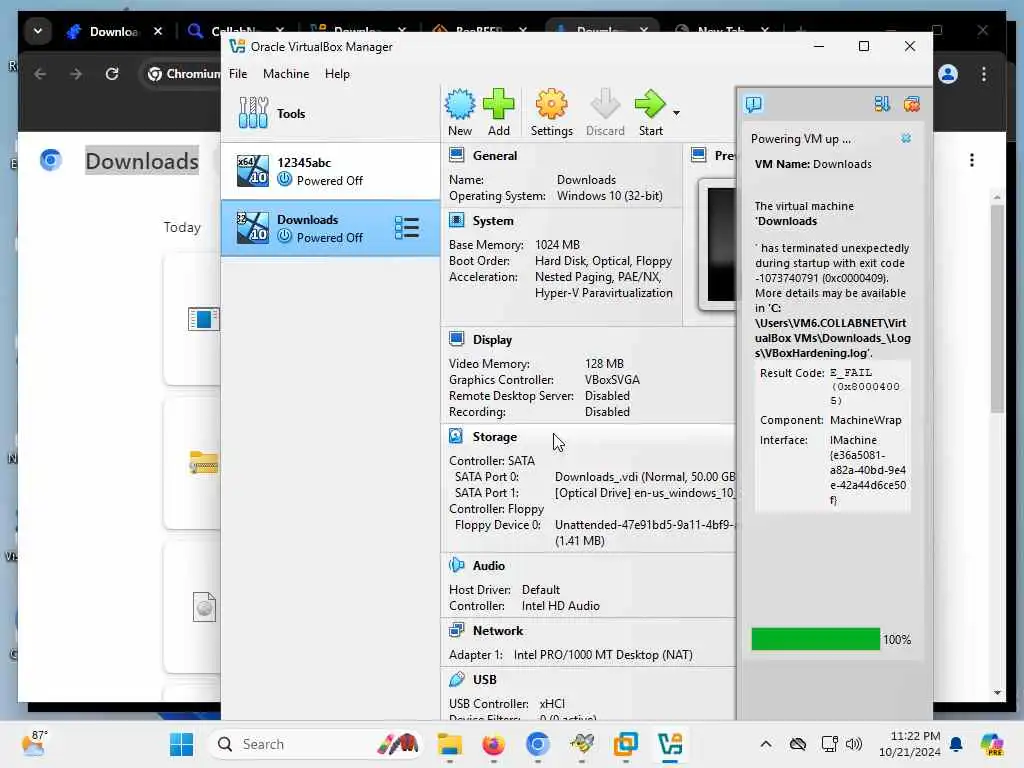Open the File menu
Viewport: 1024px width, 768px height.
pyautogui.click(x=238, y=74)
